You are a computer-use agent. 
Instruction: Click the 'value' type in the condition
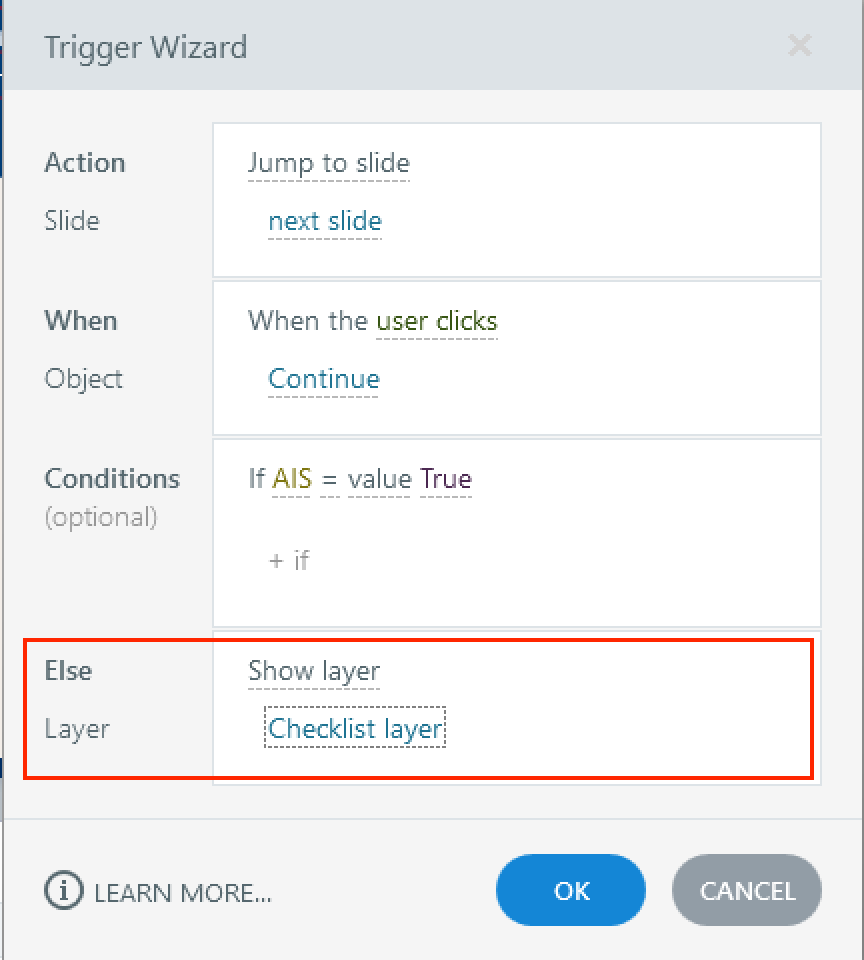point(380,479)
